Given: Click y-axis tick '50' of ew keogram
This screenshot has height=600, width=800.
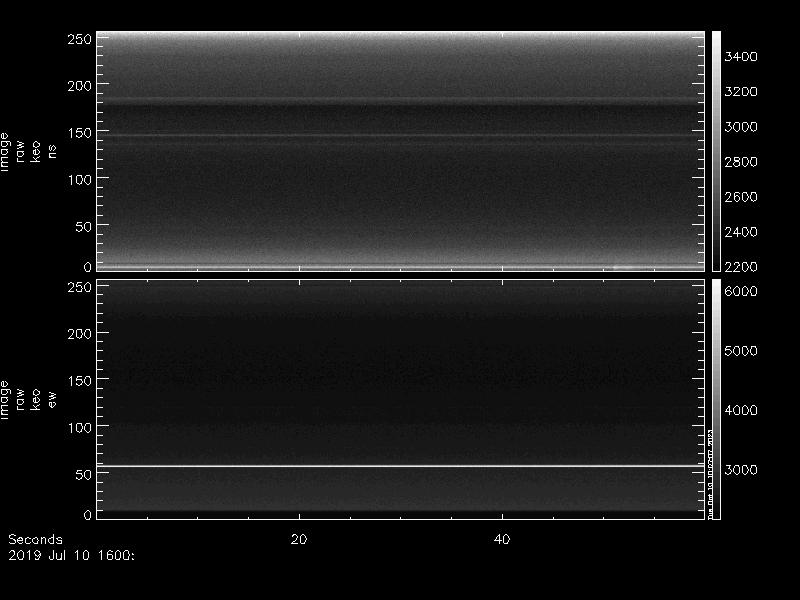Looking at the screenshot, I should [x=84, y=475].
